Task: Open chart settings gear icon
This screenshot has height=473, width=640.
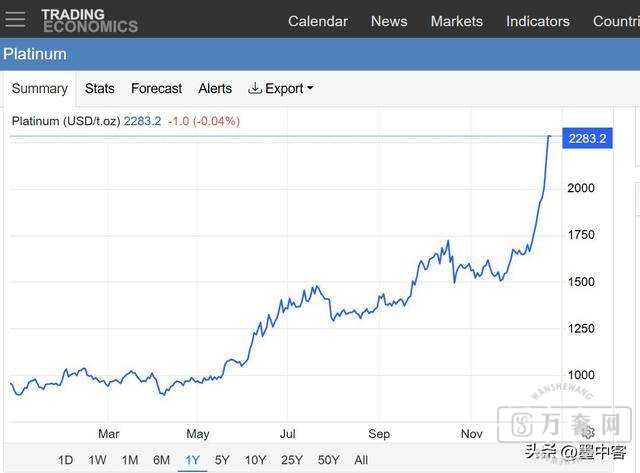Action: click(x=589, y=433)
